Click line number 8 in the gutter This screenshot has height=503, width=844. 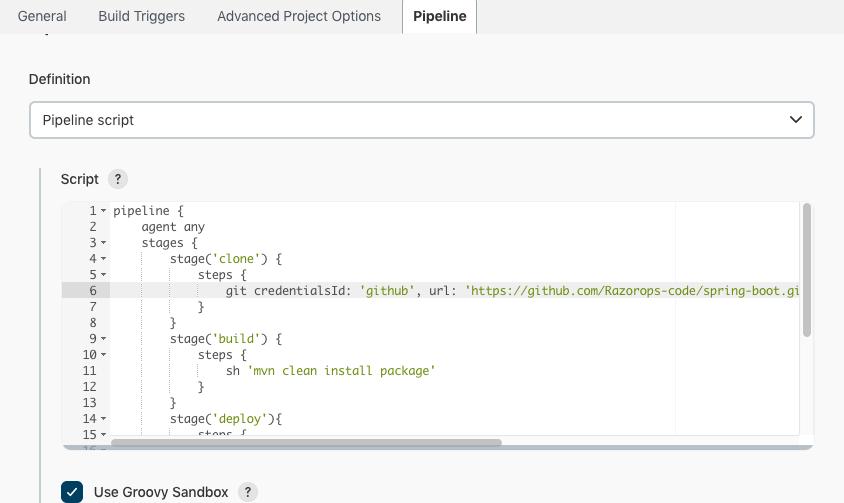(92, 323)
